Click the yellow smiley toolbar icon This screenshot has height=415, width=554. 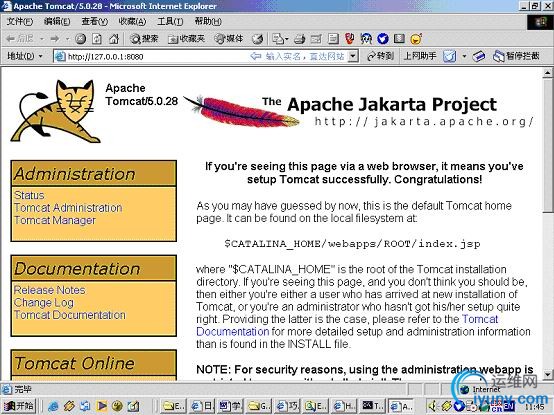pos(416,39)
